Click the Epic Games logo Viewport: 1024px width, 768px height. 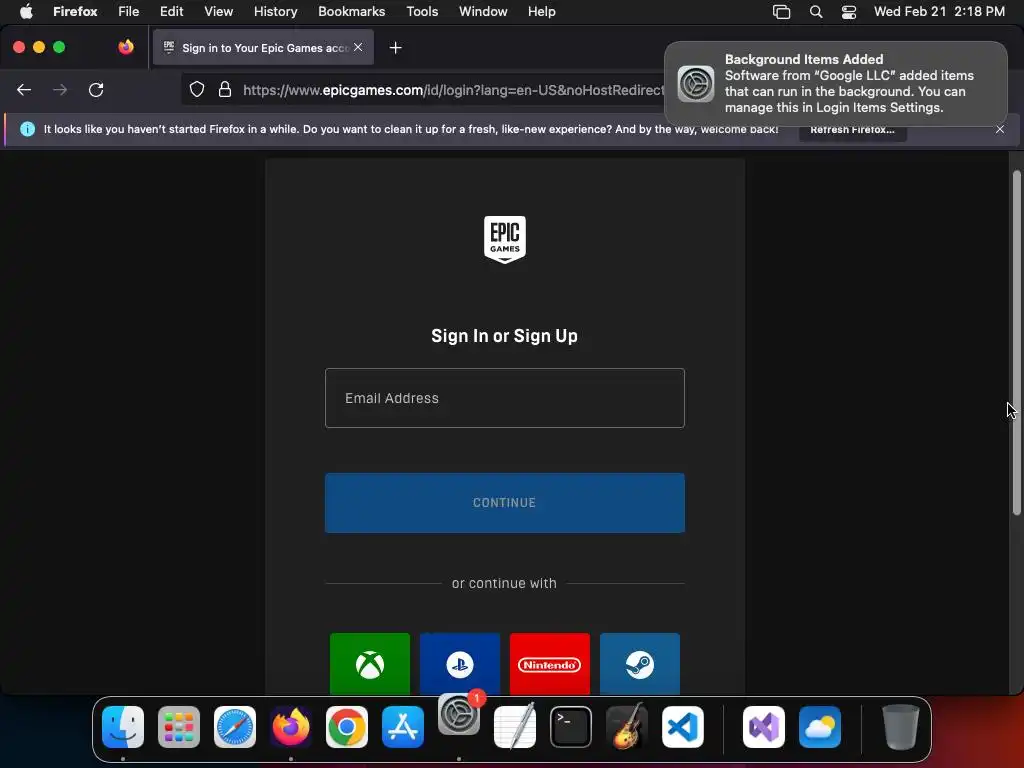pos(505,240)
